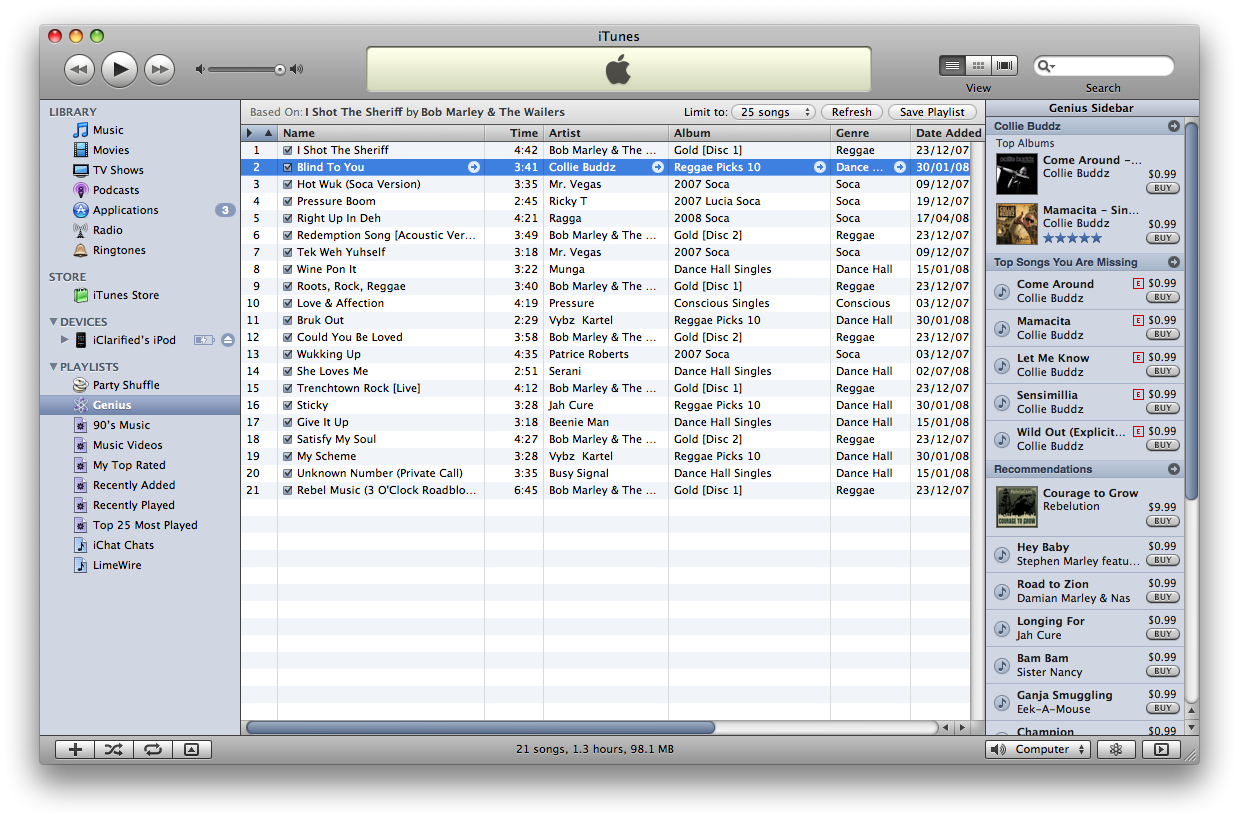Switch to grid view
The height and width of the screenshot is (819, 1239).
pos(978,66)
